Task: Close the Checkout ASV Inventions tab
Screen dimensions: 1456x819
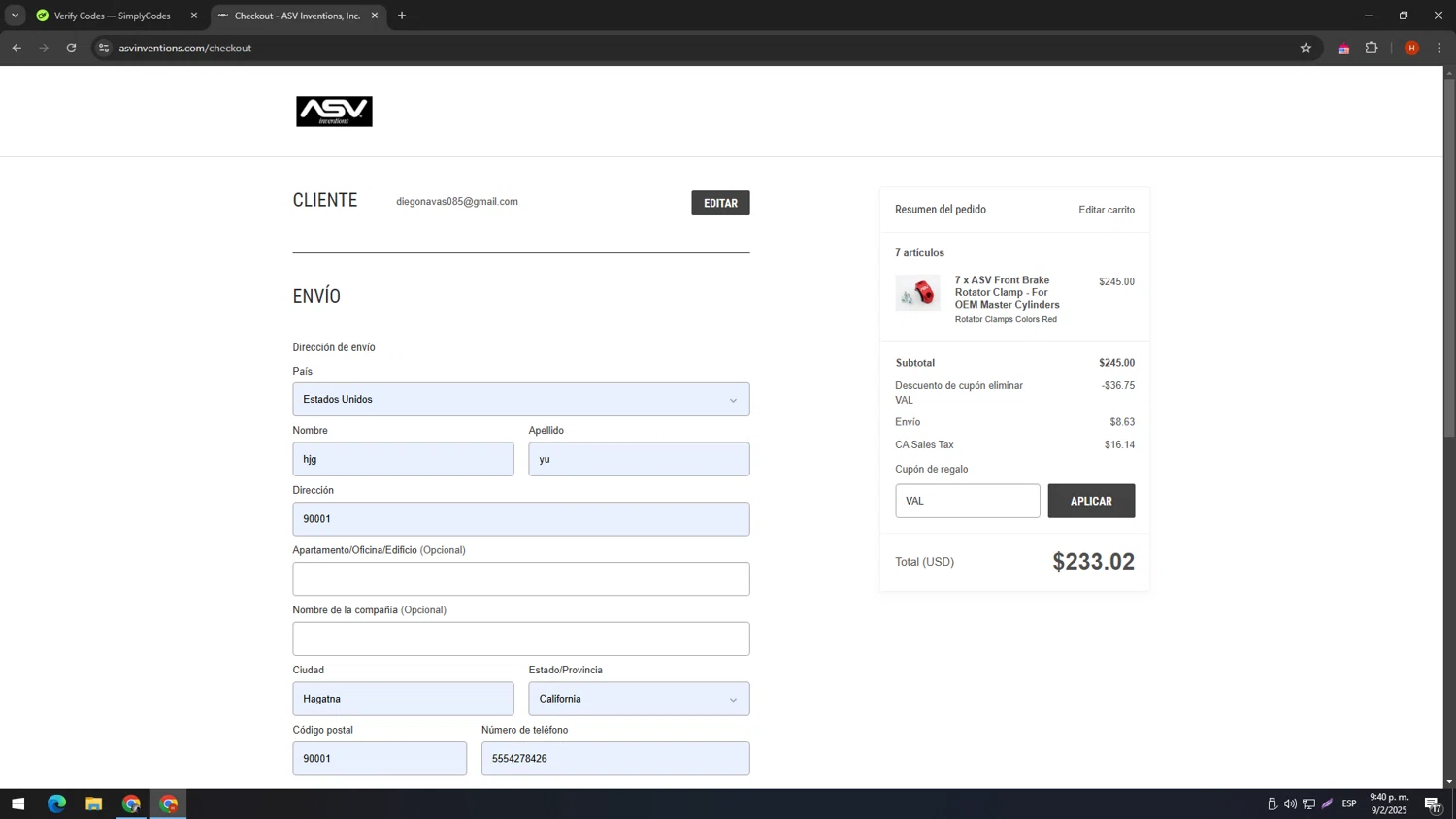Action: (375, 16)
